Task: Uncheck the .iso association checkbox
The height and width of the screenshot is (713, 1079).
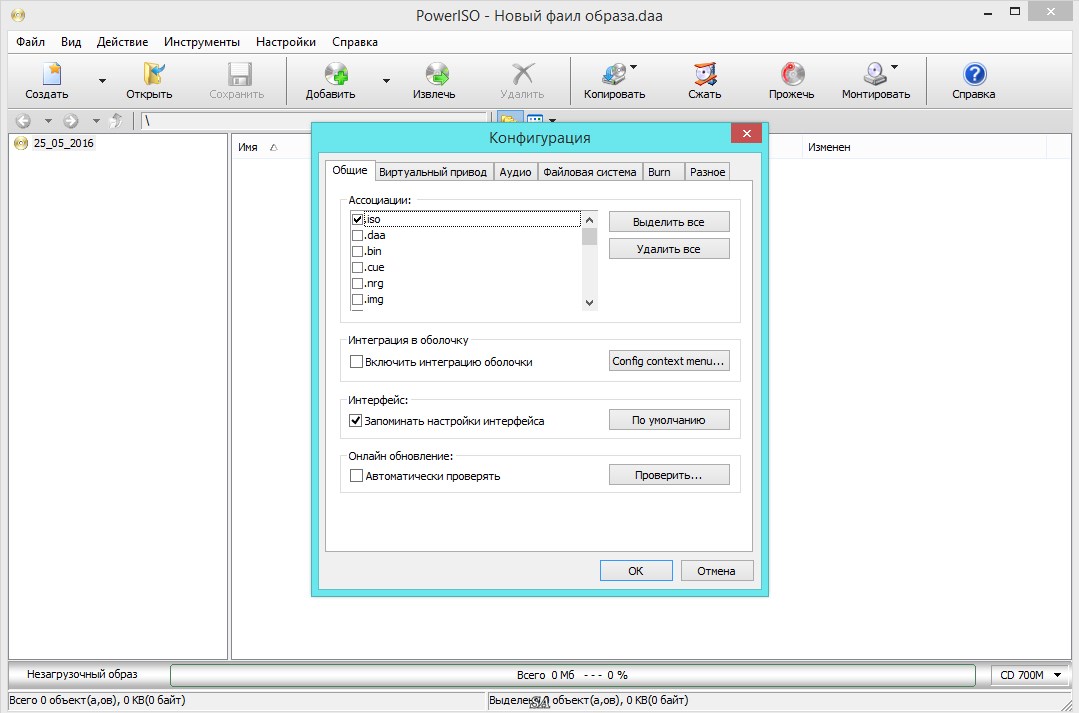Action: coord(357,220)
